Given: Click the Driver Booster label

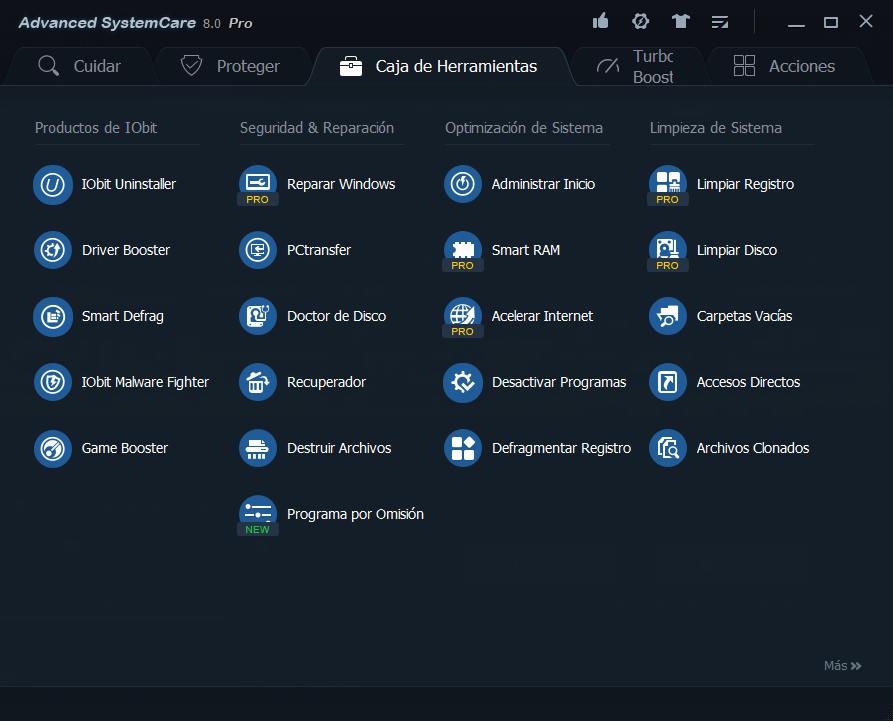Looking at the screenshot, I should coord(126,250).
